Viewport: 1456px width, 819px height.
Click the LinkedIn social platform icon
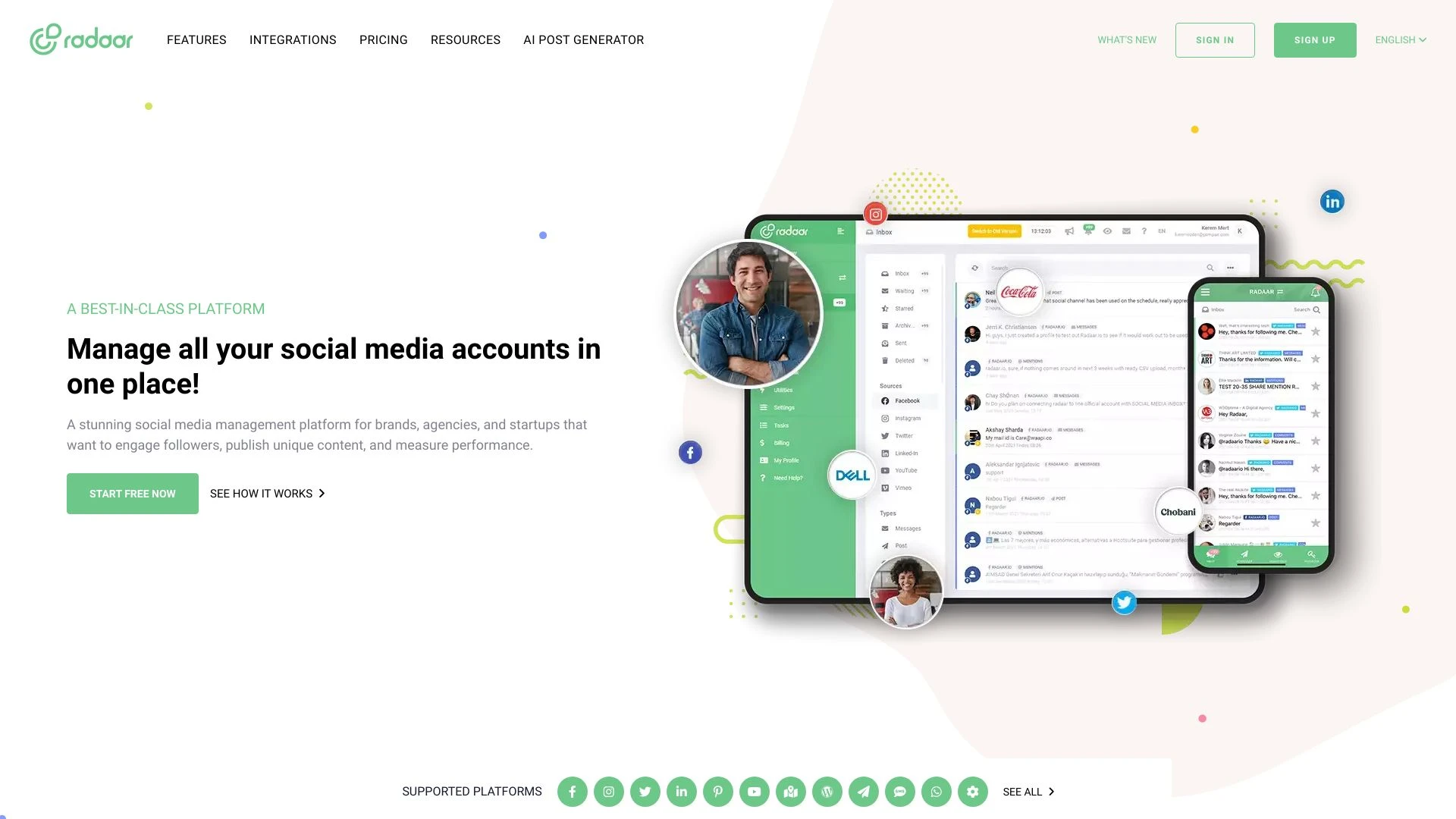(x=681, y=791)
